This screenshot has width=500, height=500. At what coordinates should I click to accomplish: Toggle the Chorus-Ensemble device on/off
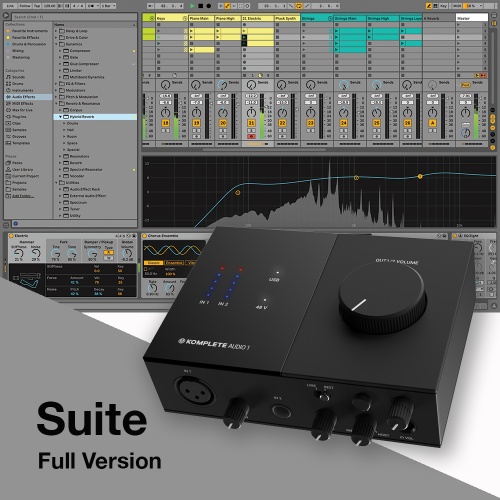point(145,236)
